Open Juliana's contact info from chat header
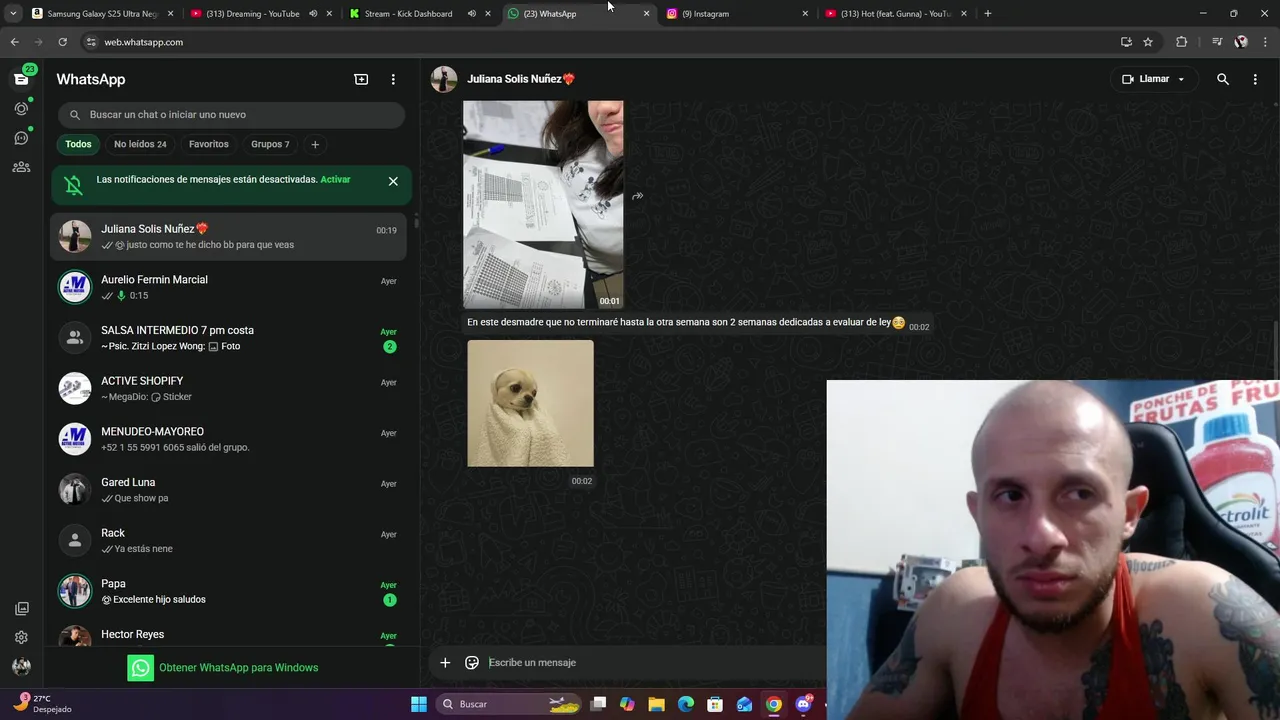 point(521,79)
